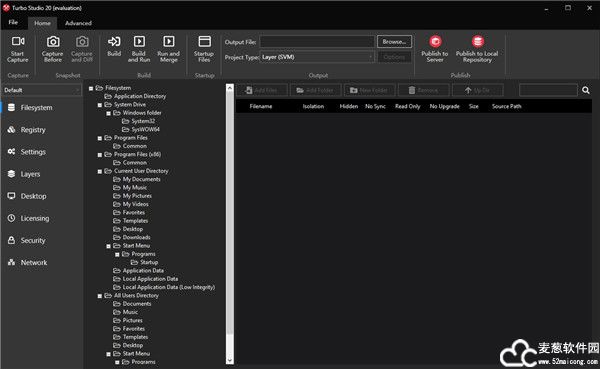Screen dimensions: 600x369
Task: Click the No Sync column header
Action: (375, 106)
